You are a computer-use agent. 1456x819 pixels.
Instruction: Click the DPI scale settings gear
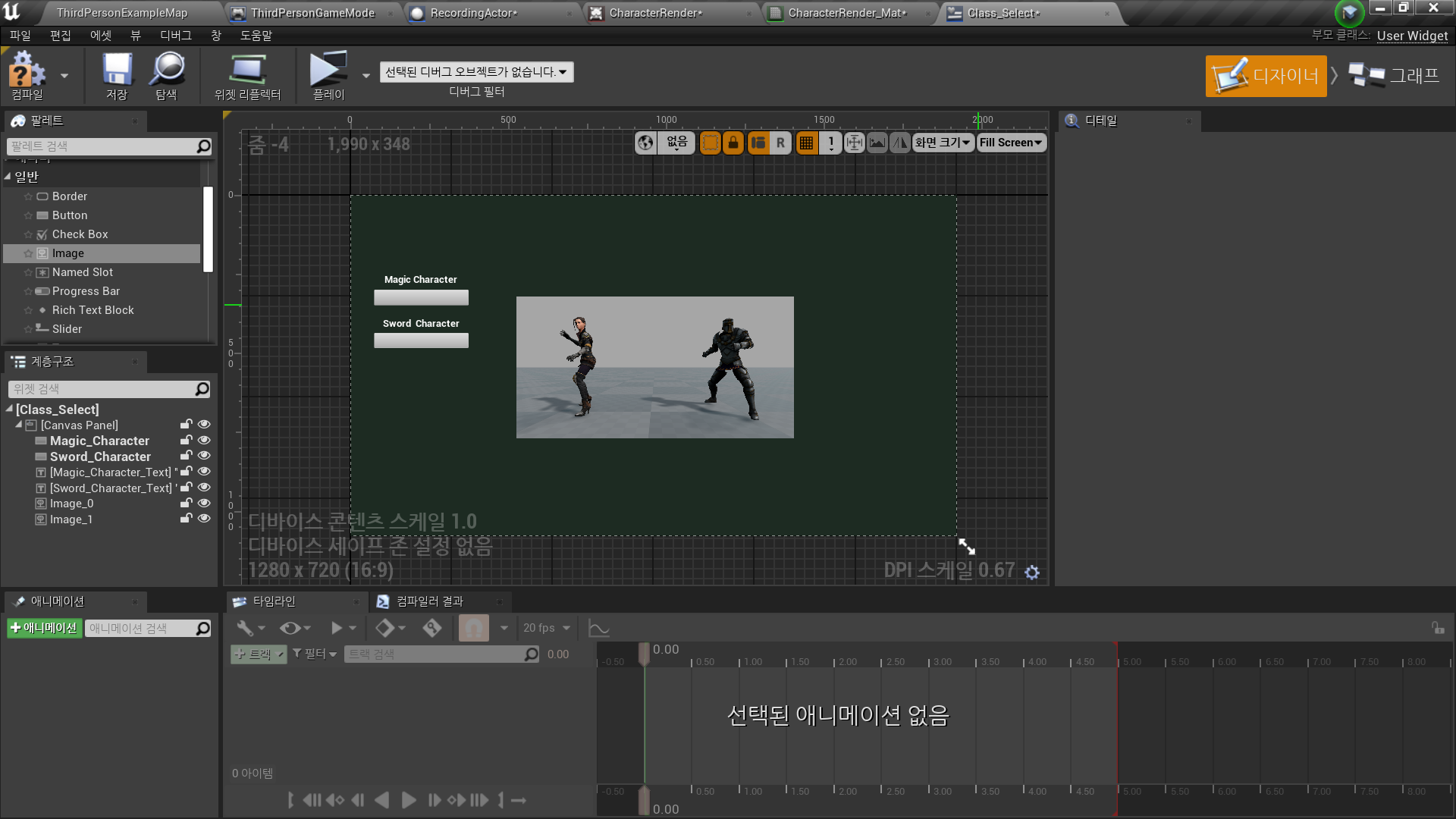pos(1032,573)
